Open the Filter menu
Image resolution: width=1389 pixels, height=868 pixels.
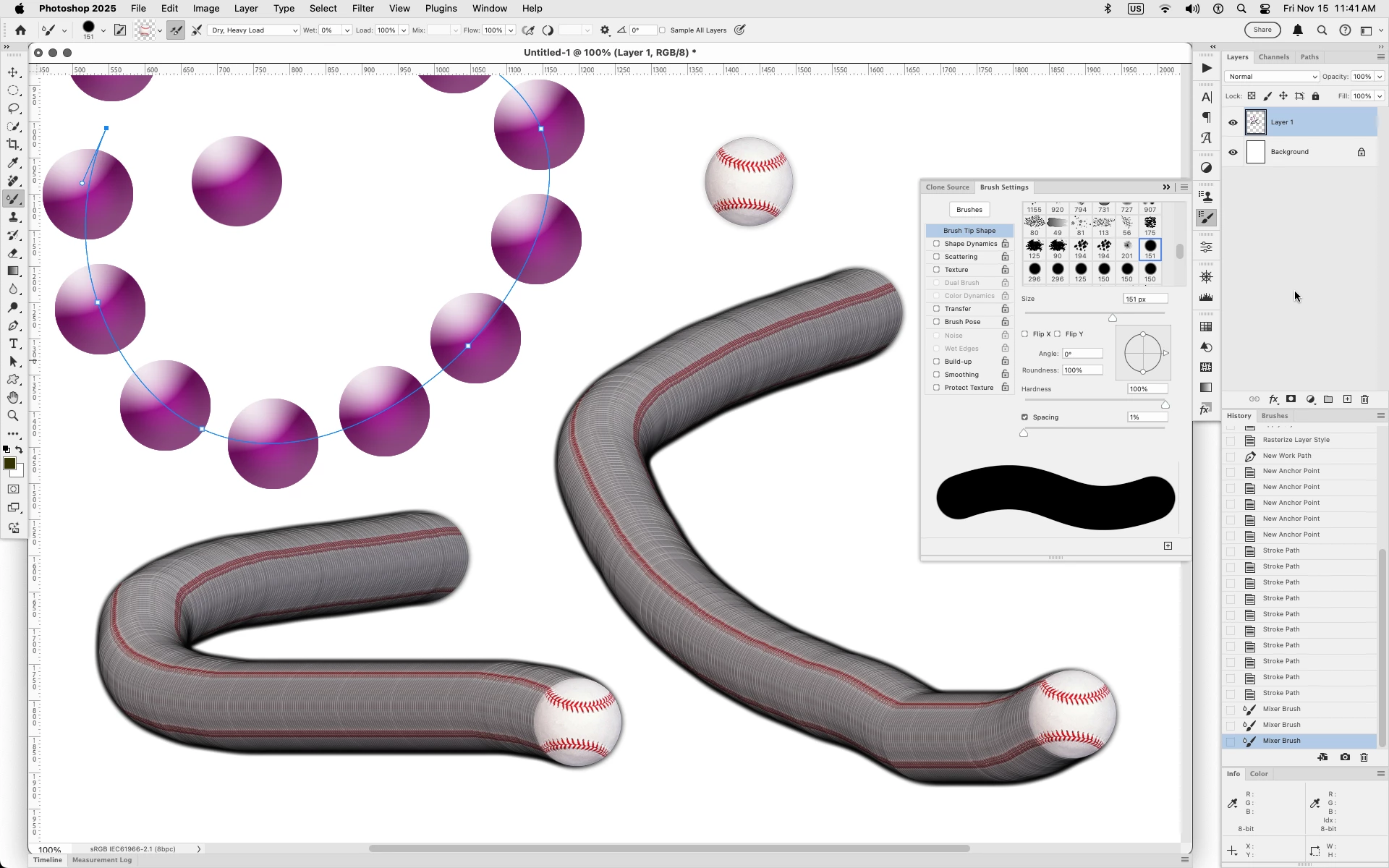click(362, 9)
